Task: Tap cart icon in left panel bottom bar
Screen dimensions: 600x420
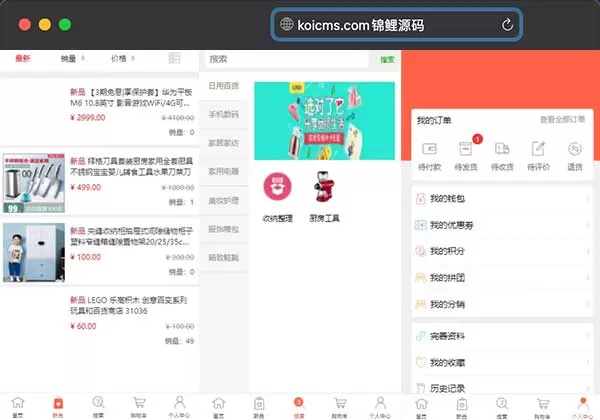Action: tap(139, 403)
